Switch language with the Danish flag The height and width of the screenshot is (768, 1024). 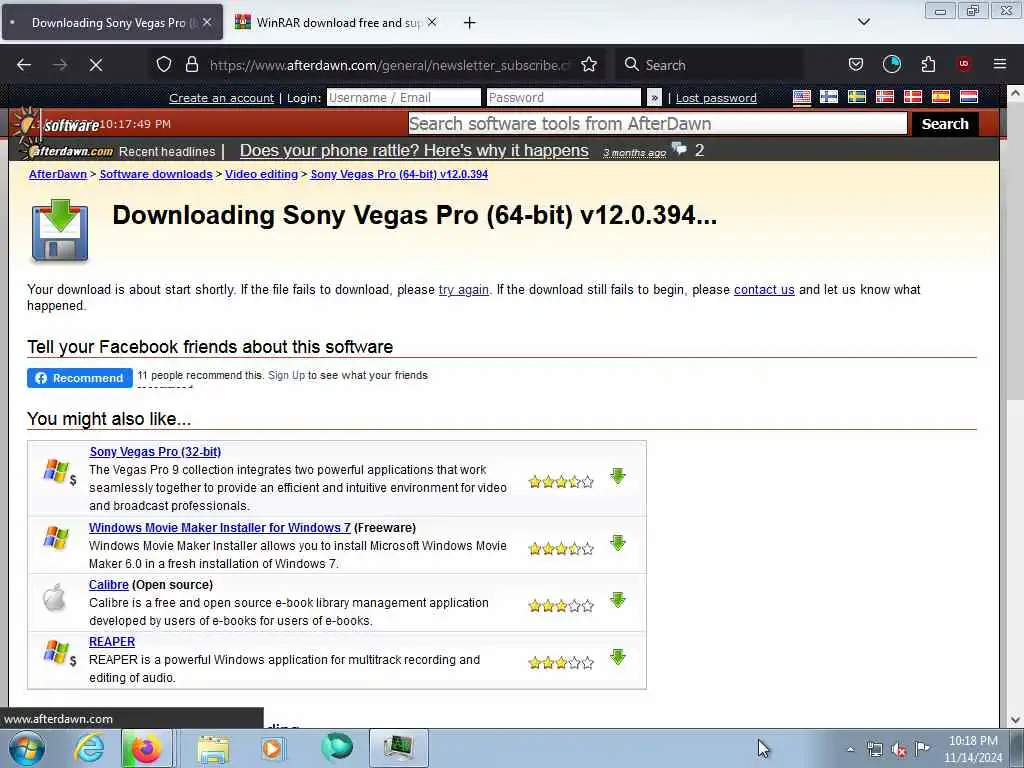coord(913,97)
